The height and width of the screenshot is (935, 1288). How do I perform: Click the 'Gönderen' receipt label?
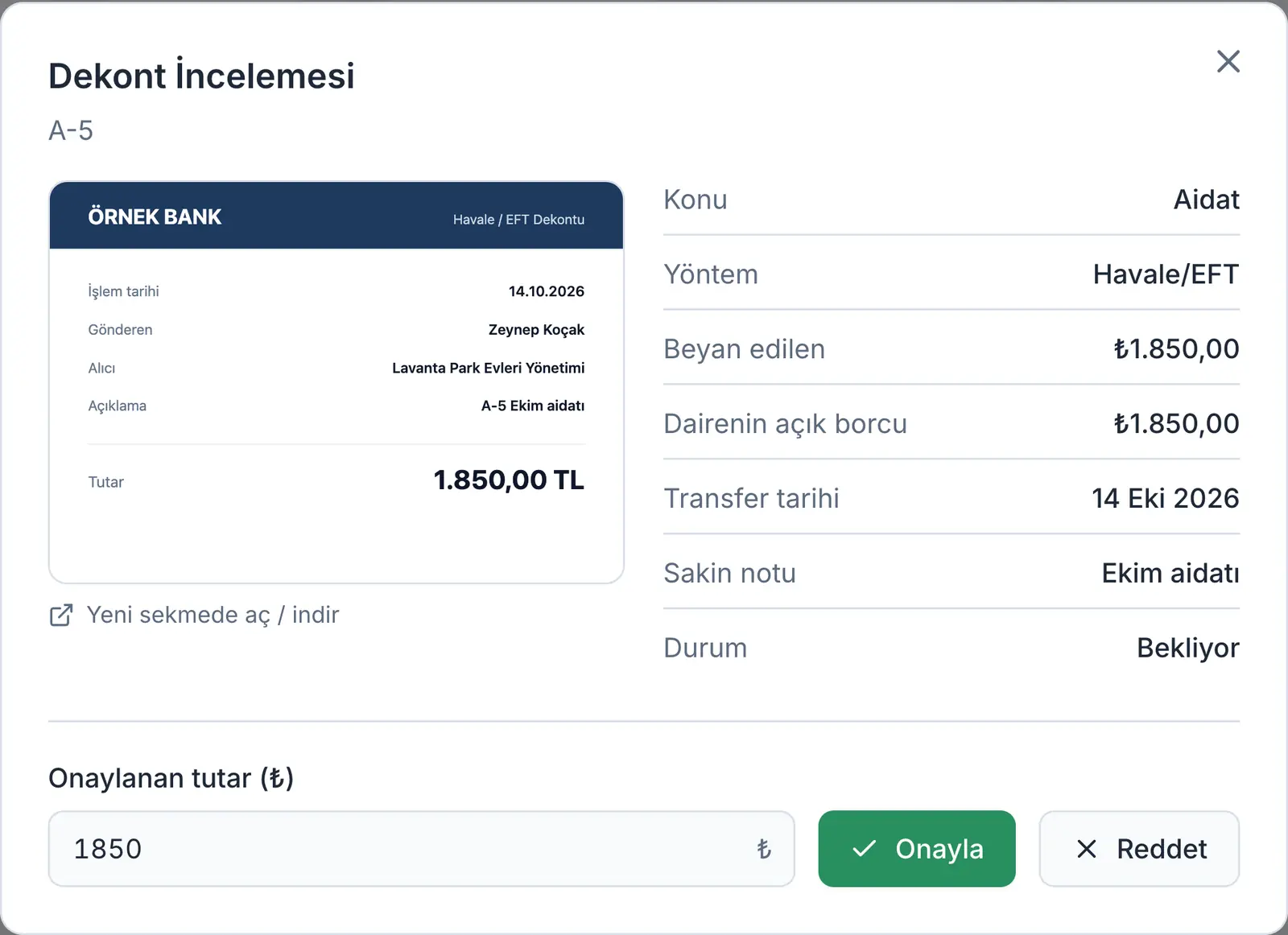pos(120,330)
